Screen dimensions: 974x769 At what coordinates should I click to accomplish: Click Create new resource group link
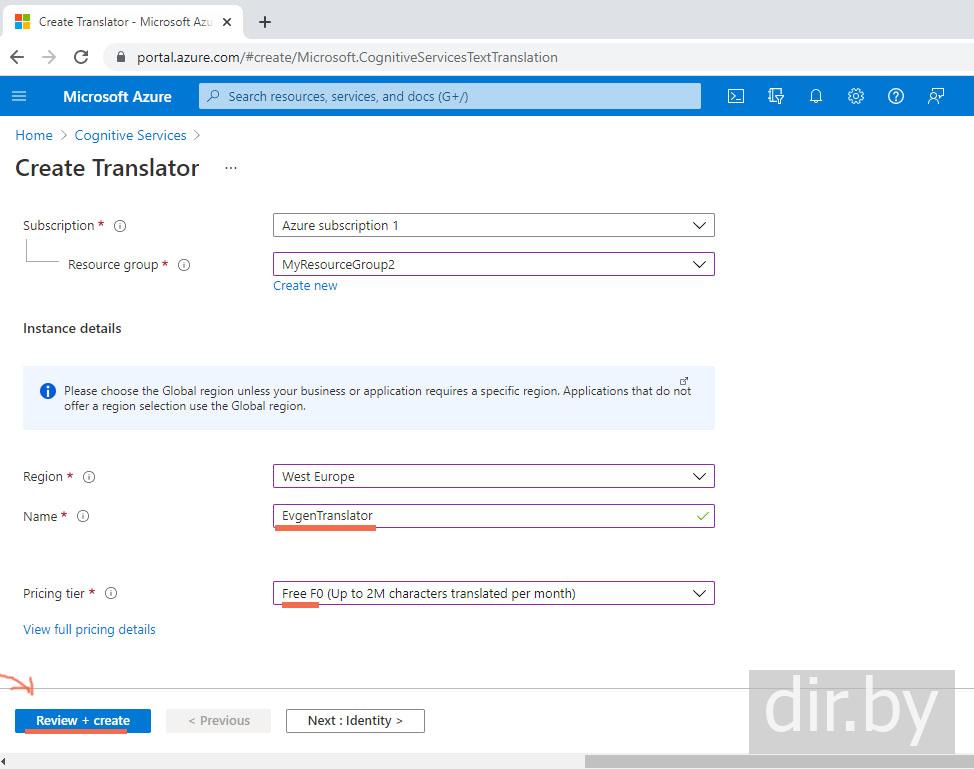click(305, 286)
